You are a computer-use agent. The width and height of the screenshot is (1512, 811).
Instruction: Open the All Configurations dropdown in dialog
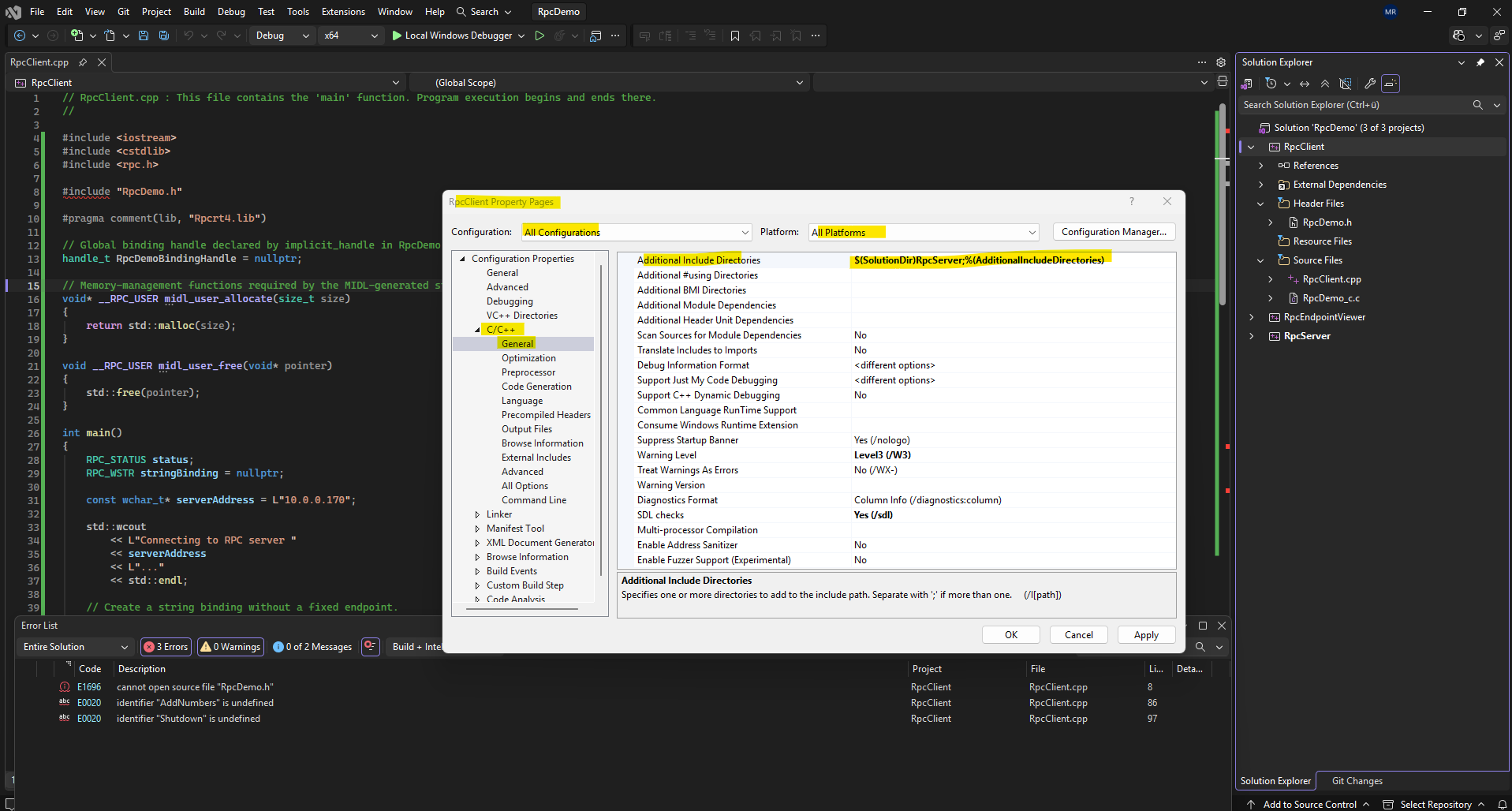click(x=637, y=232)
